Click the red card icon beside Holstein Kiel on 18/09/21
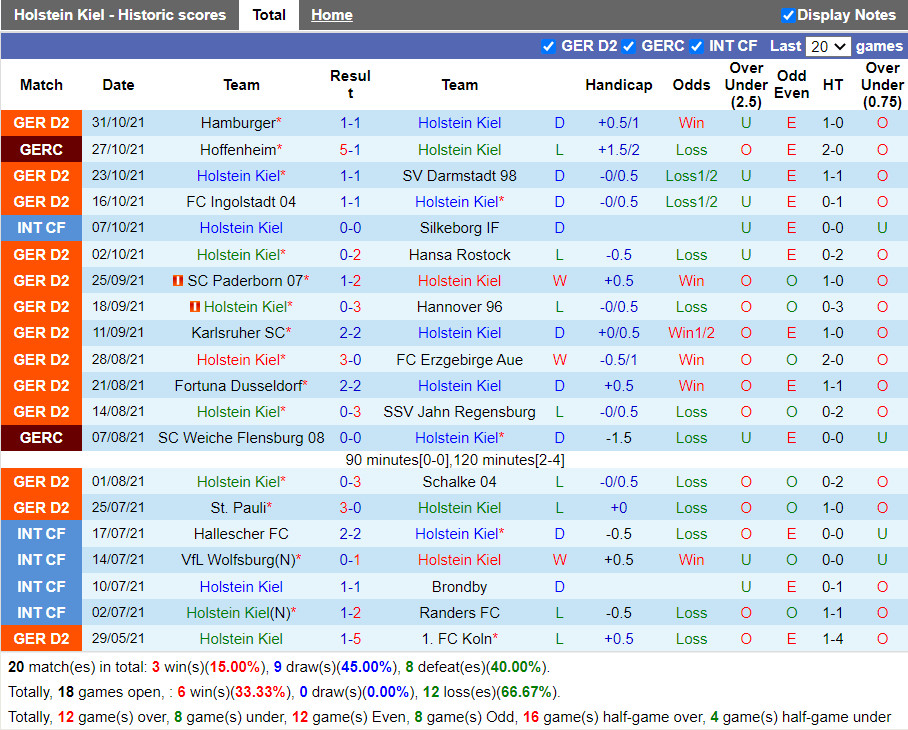 195,307
